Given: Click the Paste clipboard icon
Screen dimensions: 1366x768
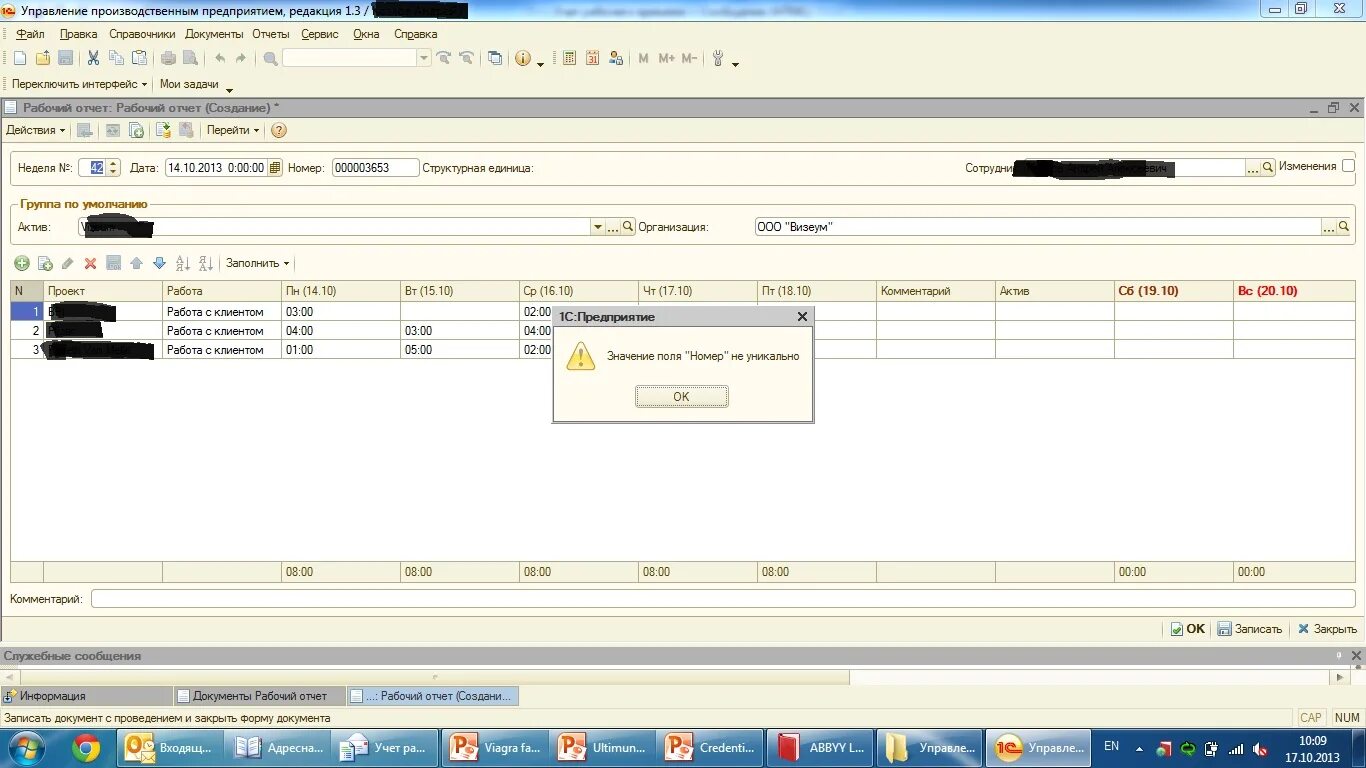Looking at the screenshot, I should tap(139, 59).
